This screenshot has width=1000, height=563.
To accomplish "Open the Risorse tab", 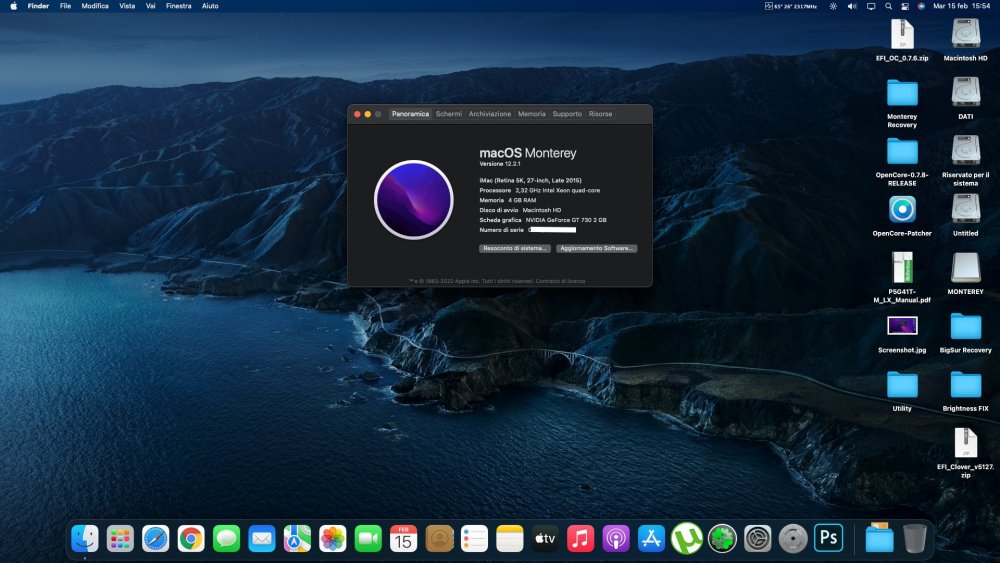I will tap(600, 114).
